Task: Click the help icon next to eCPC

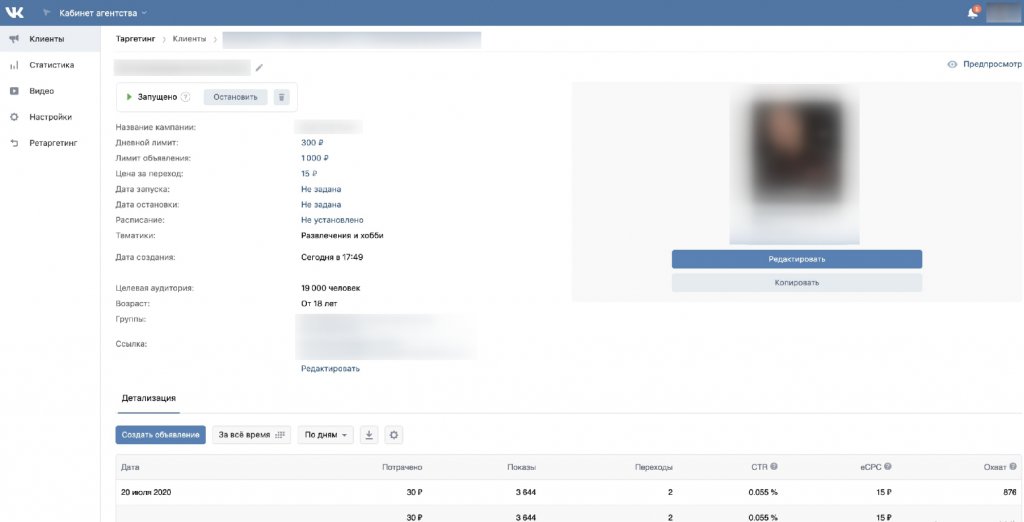Action: point(888,466)
